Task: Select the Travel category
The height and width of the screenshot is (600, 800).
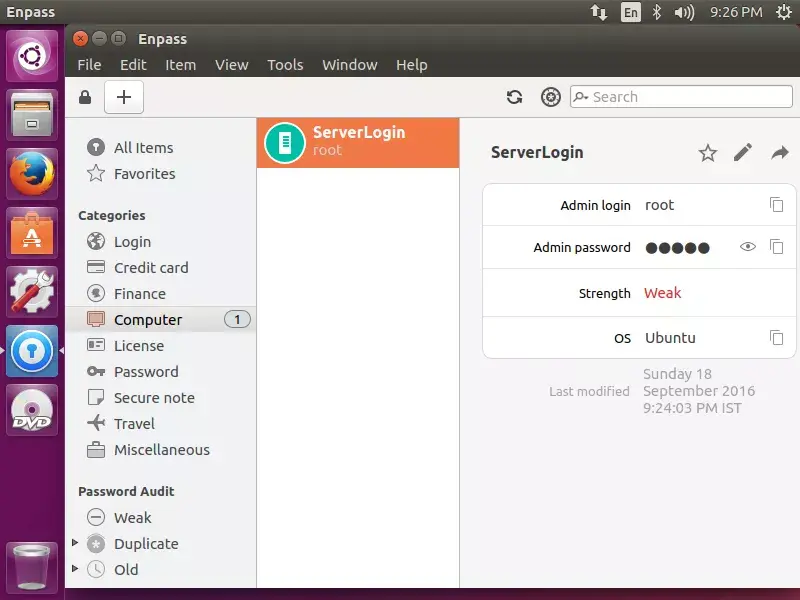Action: click(x=161, y=423)
